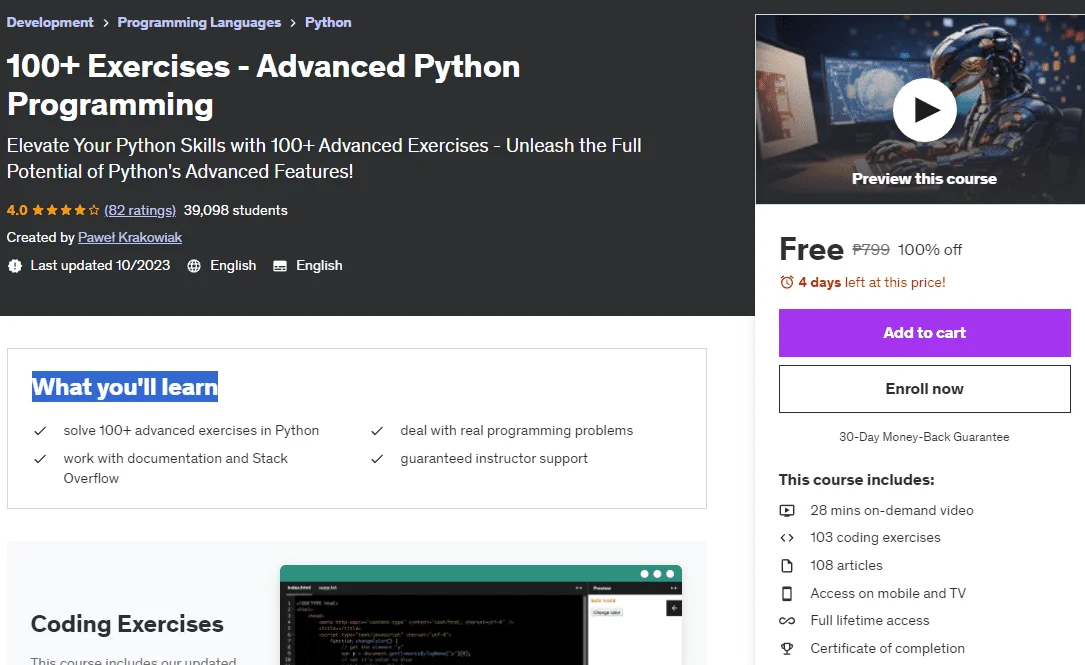This screenshot has width=1085, height=665.
Task: Click the 108 articles text
Action: pyautogui.click(x=846, y=565)
